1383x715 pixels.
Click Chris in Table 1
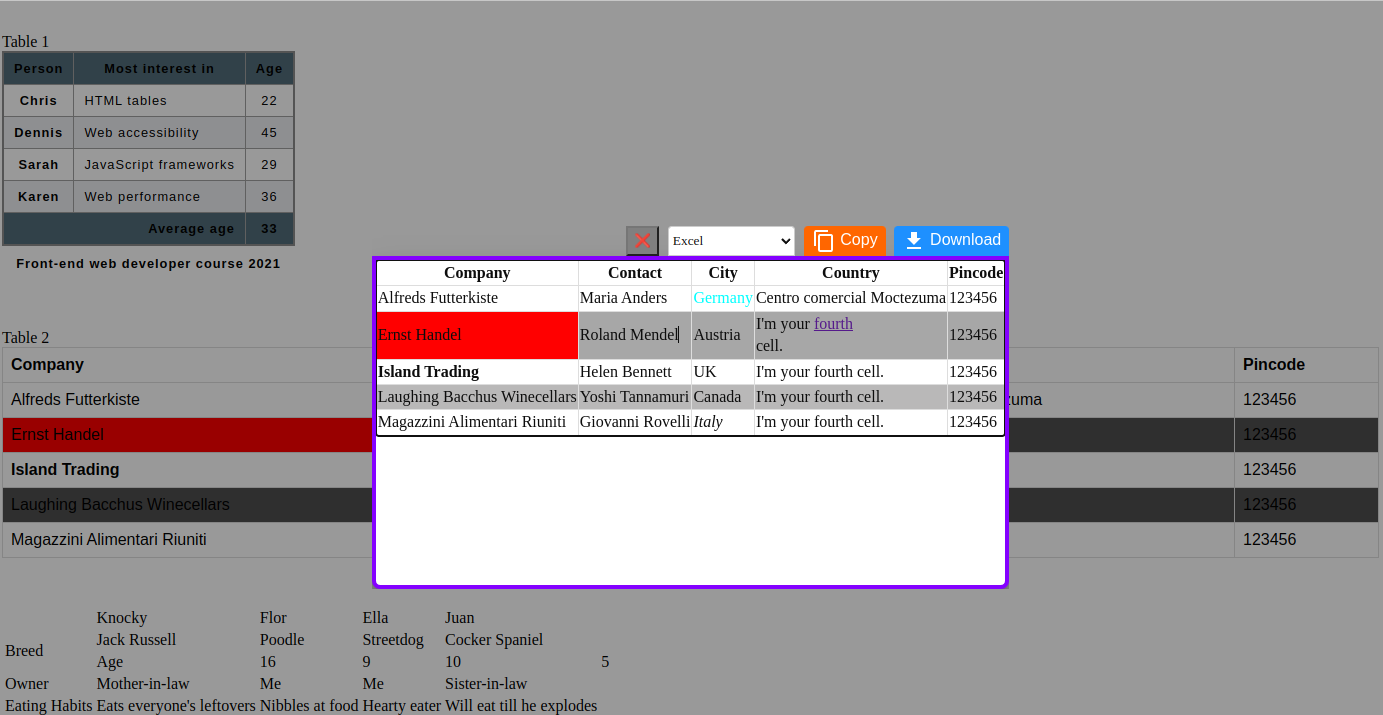38,101
